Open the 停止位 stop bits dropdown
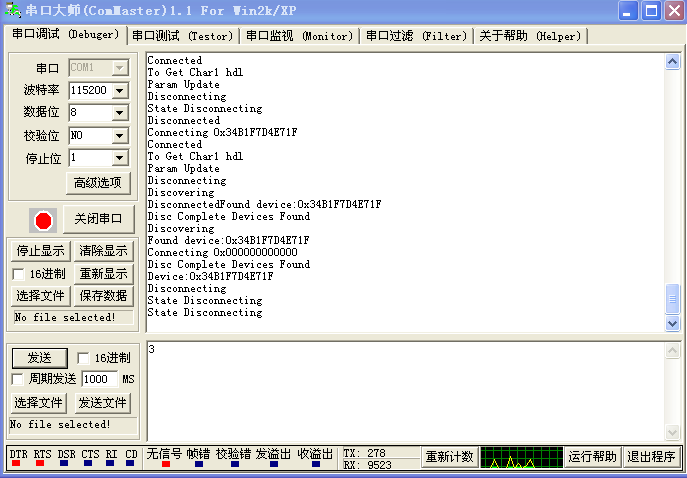Image resolution: width=687 pixels, height=478 pixels. 119,158
